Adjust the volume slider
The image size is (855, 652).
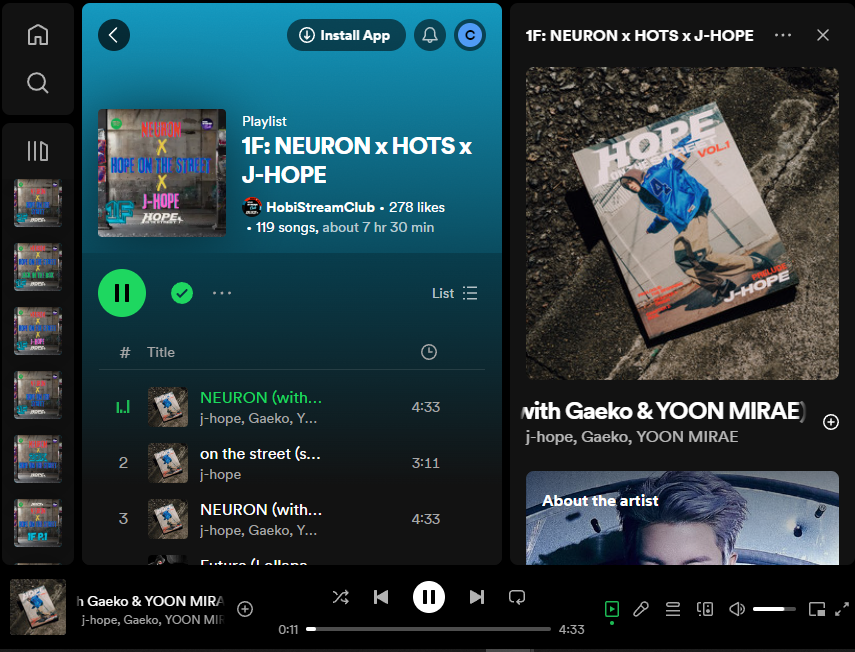(774, 609)
